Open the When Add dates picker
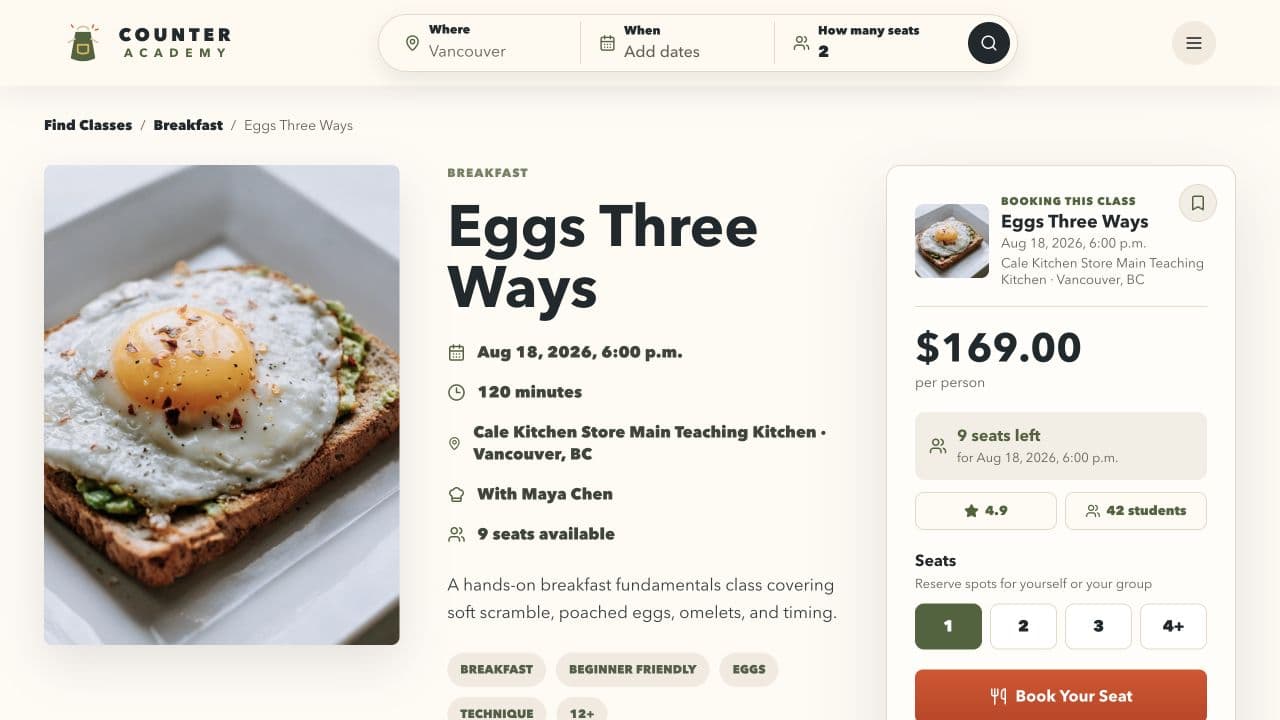 tap(678, 43)
